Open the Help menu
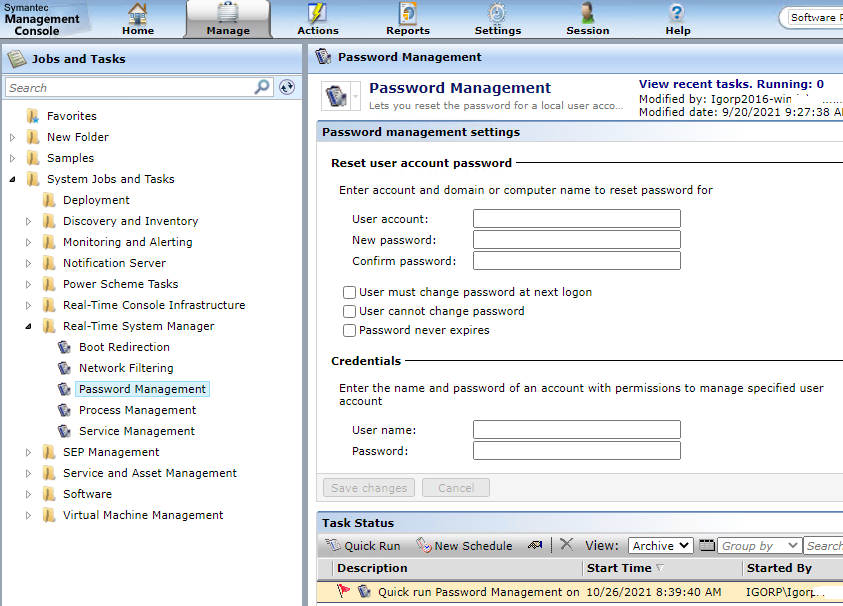The width and height of the screenshot is (843, 606). coord(677,19)
